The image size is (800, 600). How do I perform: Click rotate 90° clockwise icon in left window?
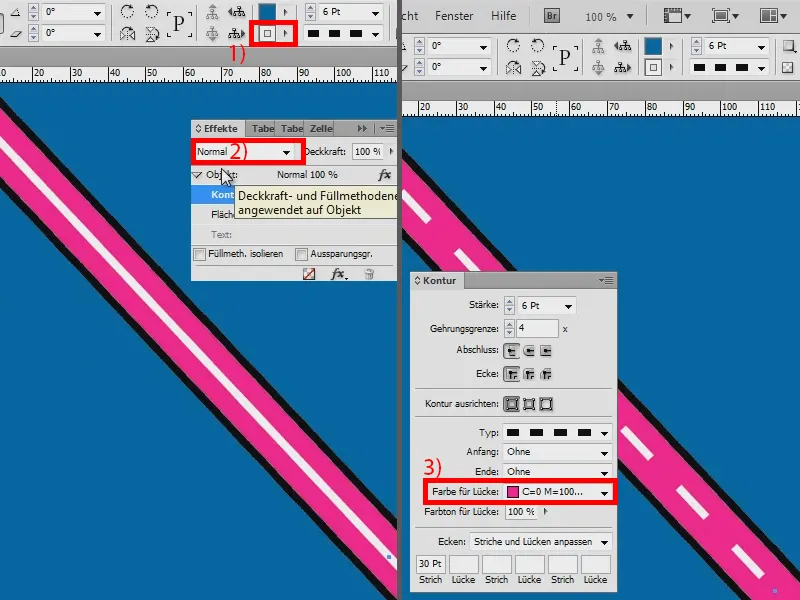[x=128, y=11]
